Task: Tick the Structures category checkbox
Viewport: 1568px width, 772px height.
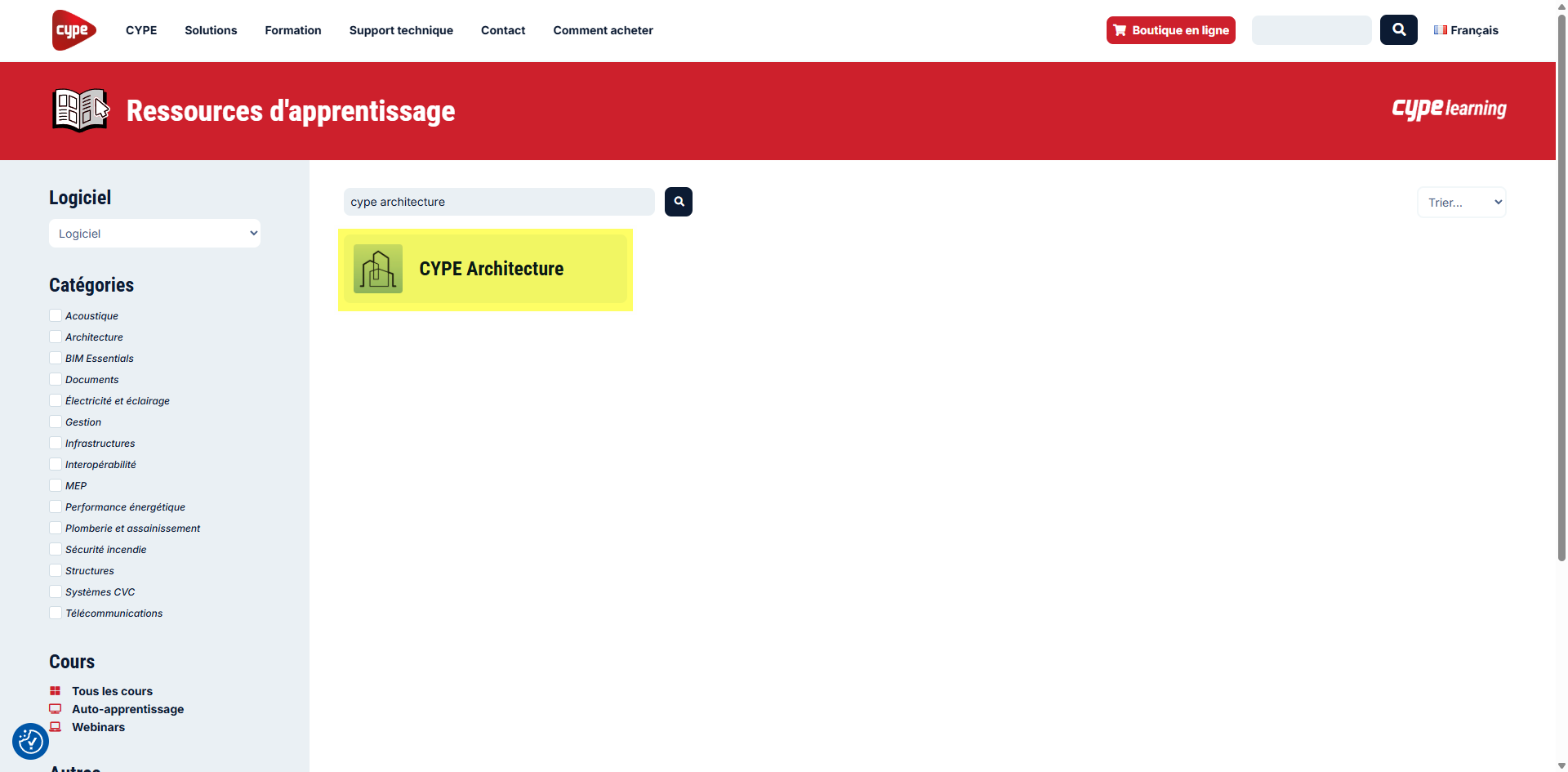Action: point(56,570)
